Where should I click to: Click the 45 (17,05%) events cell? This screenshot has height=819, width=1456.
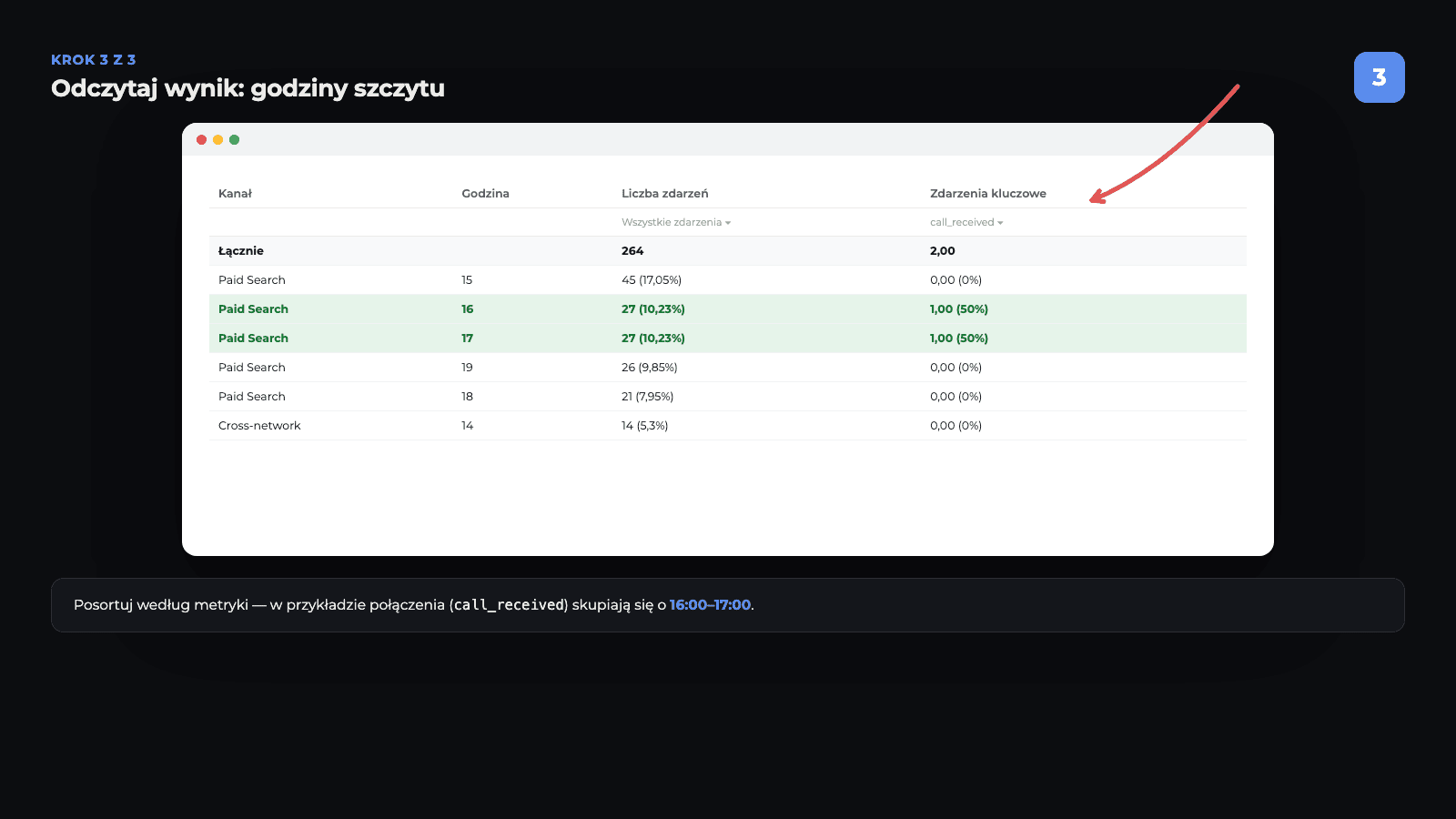click(x=652, y=280)
